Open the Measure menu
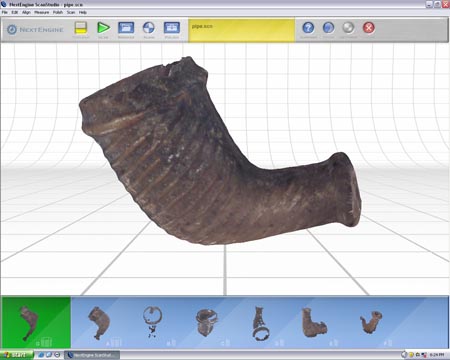The height and width of the screenshot is (360, 450). click(42, 12)
